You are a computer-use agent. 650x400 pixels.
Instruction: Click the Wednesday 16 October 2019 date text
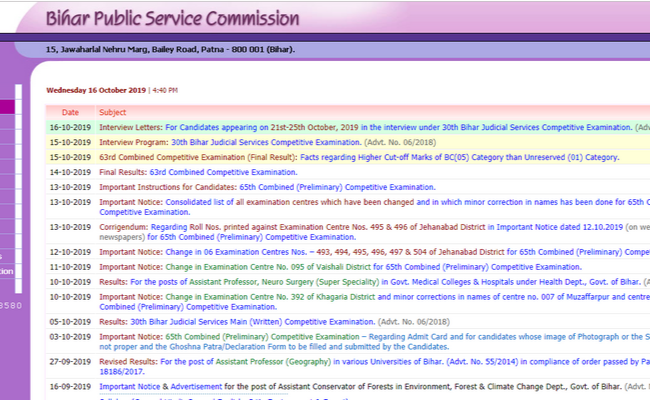coord(96,90)
